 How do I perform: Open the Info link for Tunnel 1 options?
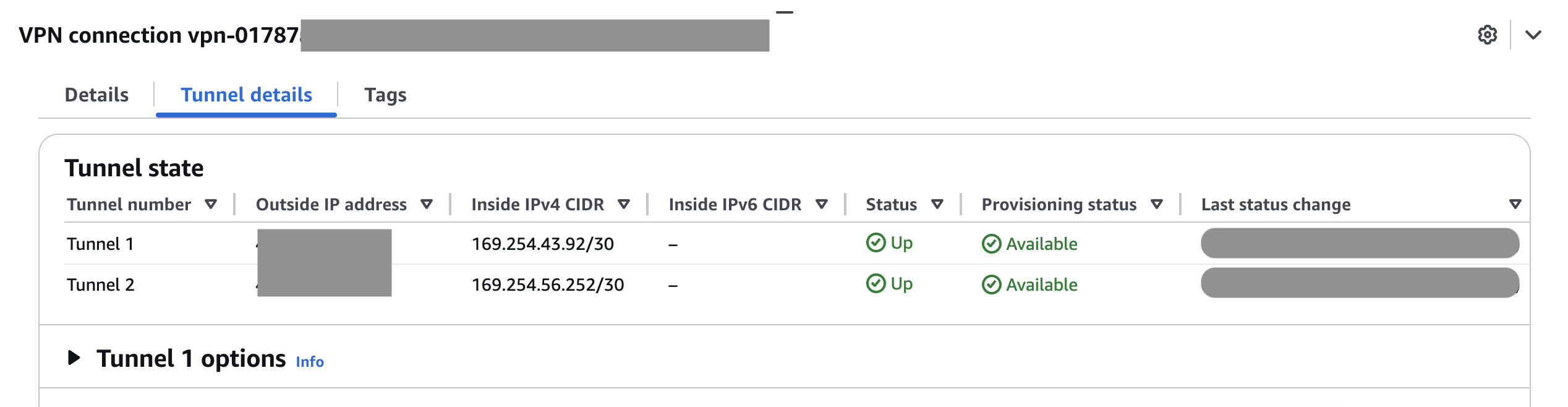tap(309, 361)
